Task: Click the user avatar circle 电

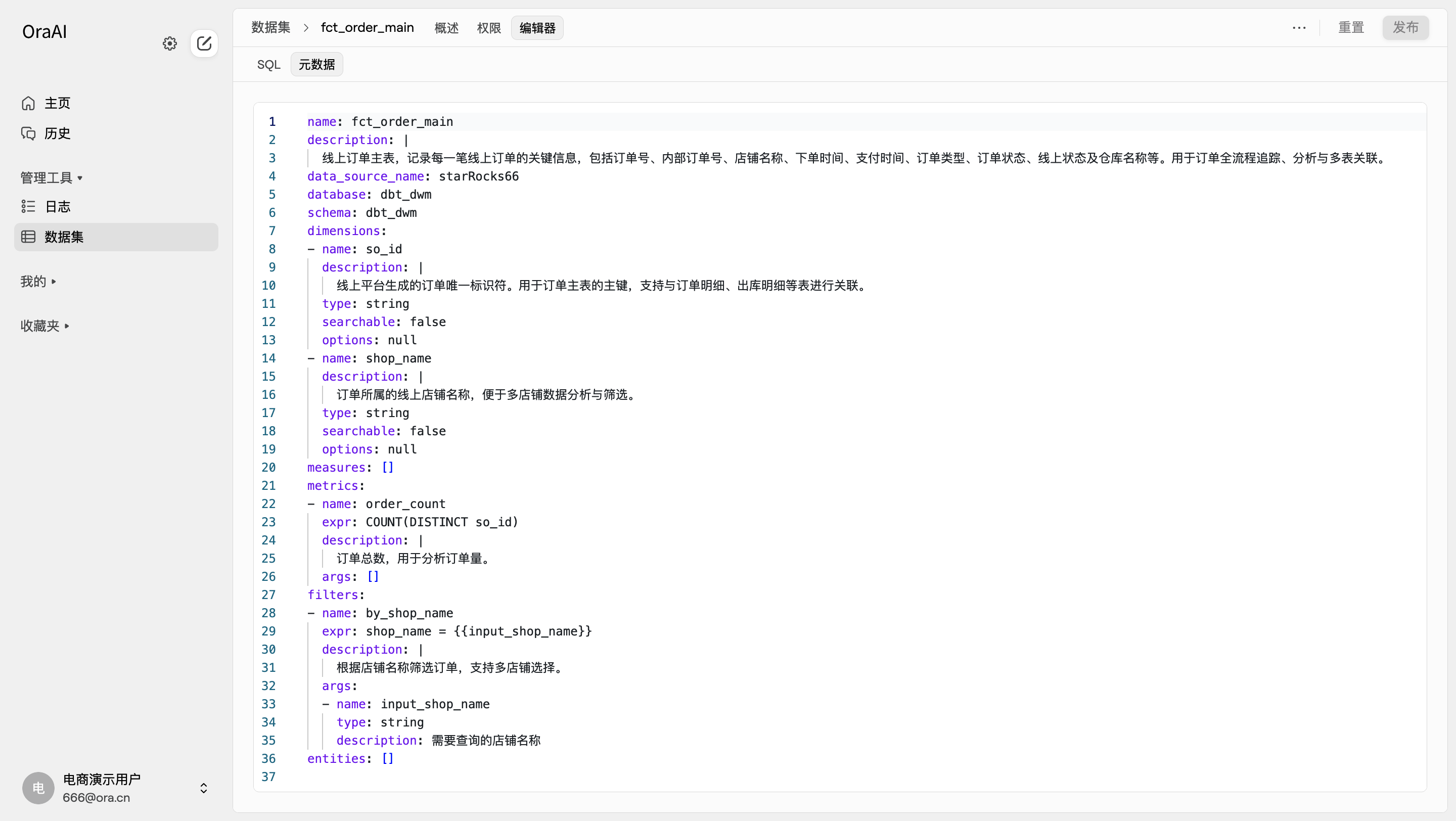Action: tap(38, 788)
